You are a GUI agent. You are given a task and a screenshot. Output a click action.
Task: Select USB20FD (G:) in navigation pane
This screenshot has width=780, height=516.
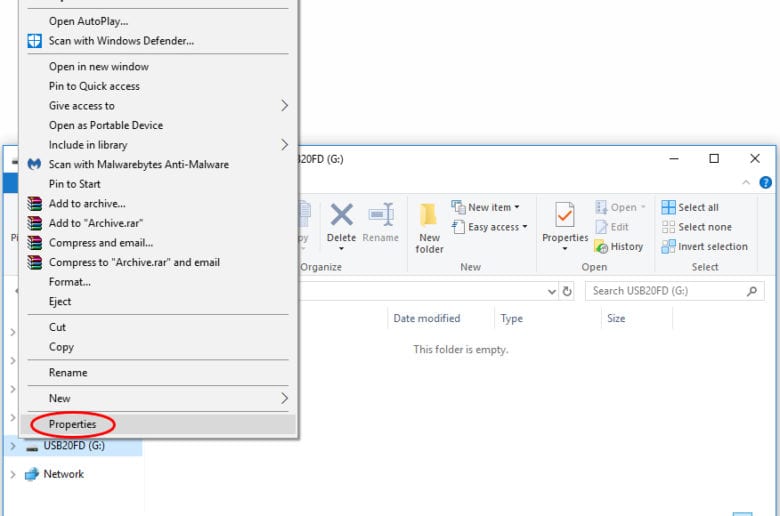(74, 446)
